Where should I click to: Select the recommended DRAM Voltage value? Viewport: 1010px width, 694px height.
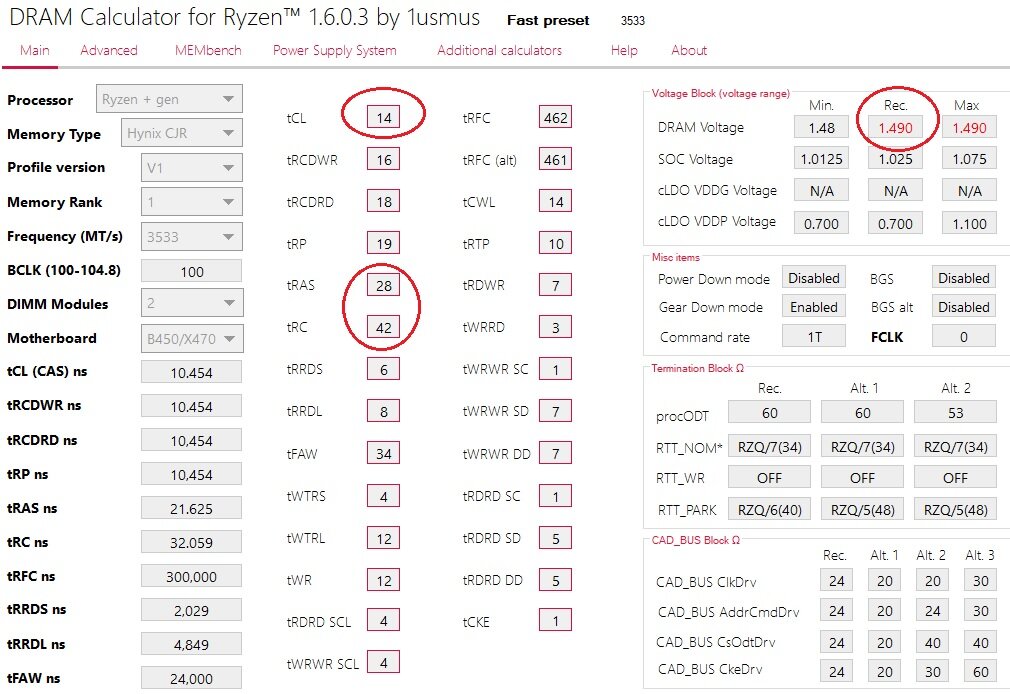click(x=895, y=128)
